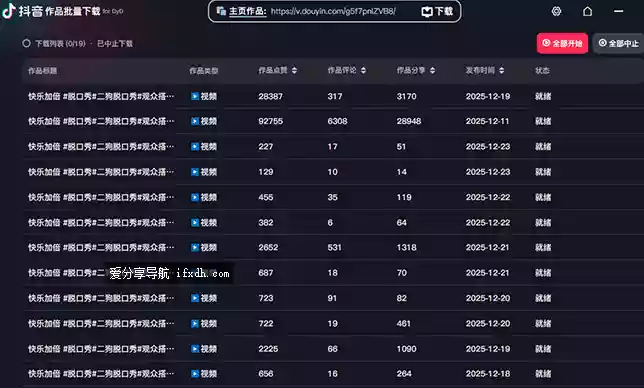The width and height of the screenshot is (644, 388).
Task: Click like count 2225
Action: click(x=268, y=349)
